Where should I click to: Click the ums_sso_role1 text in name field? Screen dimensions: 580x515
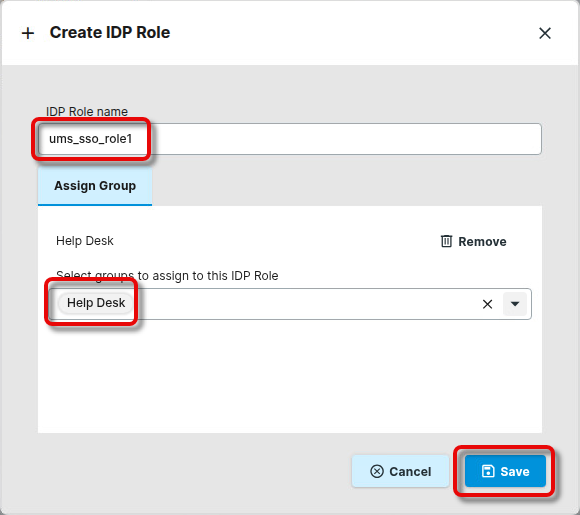[91, 139]
